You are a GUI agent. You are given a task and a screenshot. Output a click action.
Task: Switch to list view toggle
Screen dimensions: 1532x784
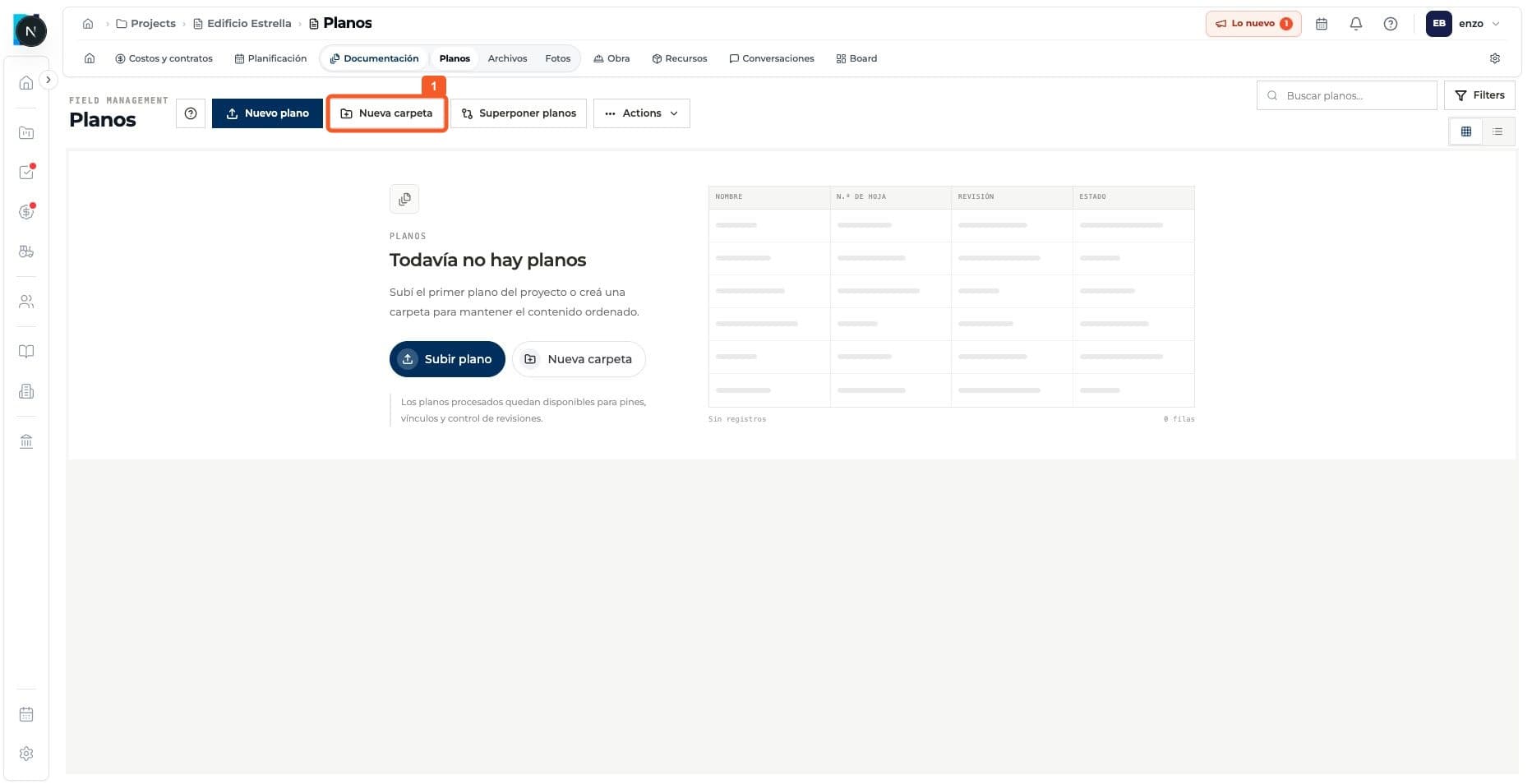tap(1497, 131)
